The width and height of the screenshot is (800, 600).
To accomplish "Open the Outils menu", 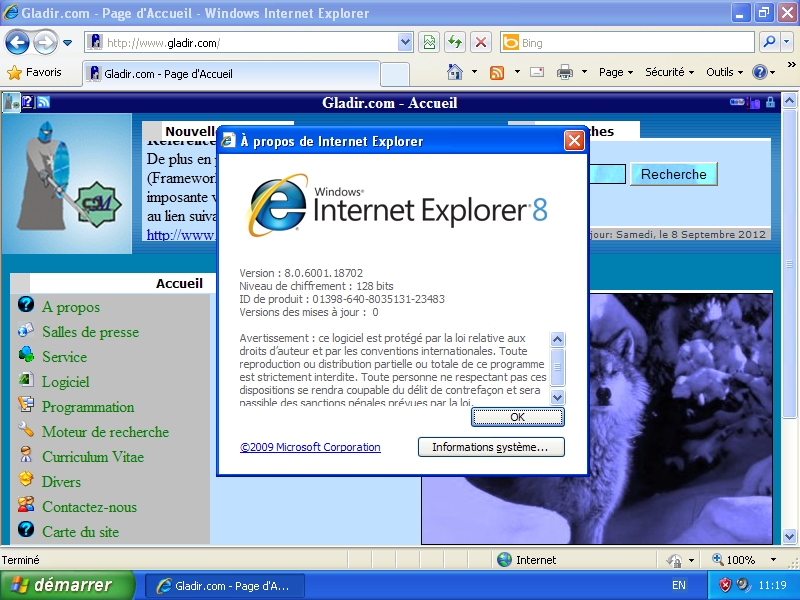I will (723, 72).
